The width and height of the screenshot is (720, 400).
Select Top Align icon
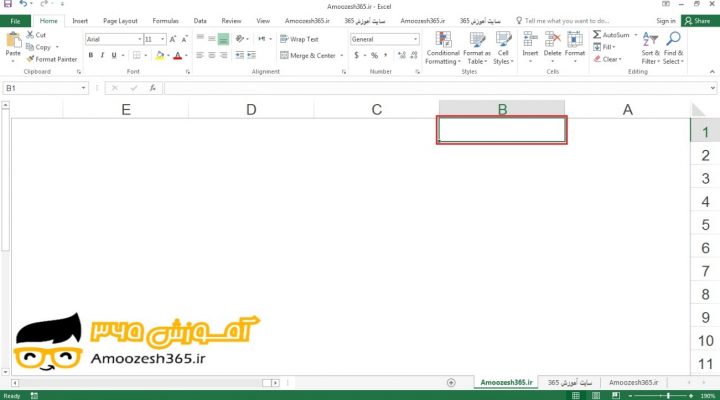tap(200, 39)
